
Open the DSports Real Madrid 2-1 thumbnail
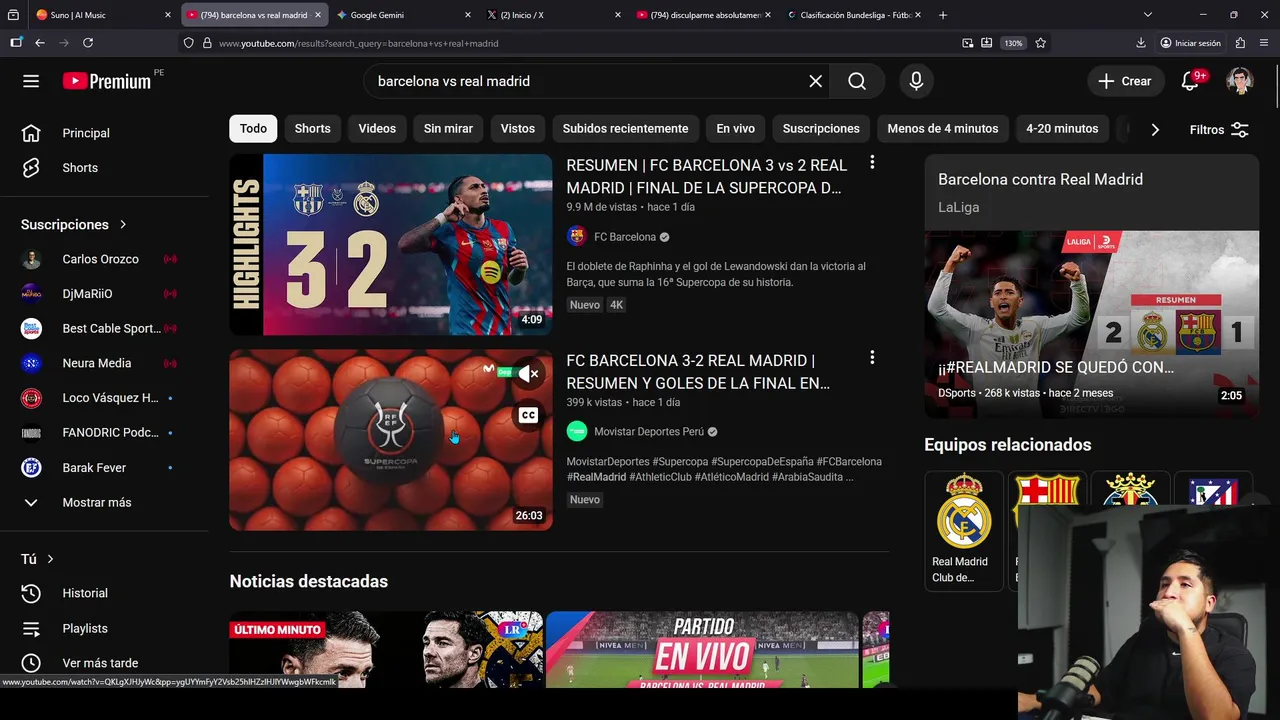coord(1091,324)
